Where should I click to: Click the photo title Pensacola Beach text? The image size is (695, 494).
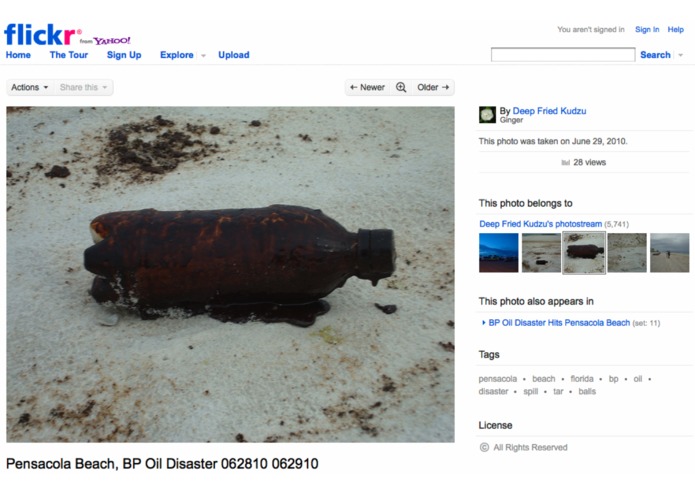click(x=162, y=464)
